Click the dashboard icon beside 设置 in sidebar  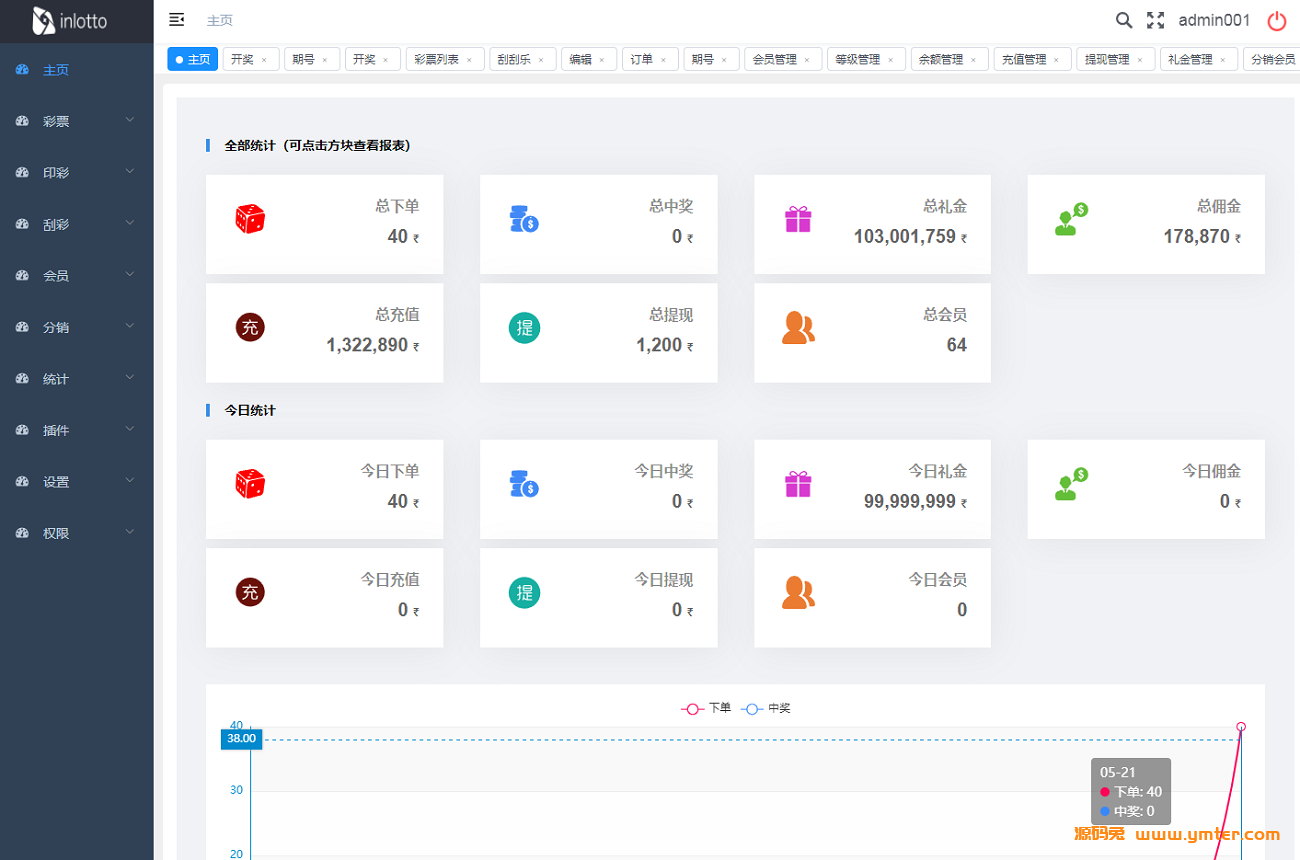22,481
